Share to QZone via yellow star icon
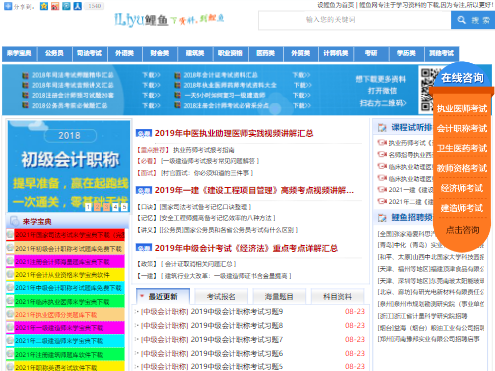The image size is (495, 371). coord(44,6)
